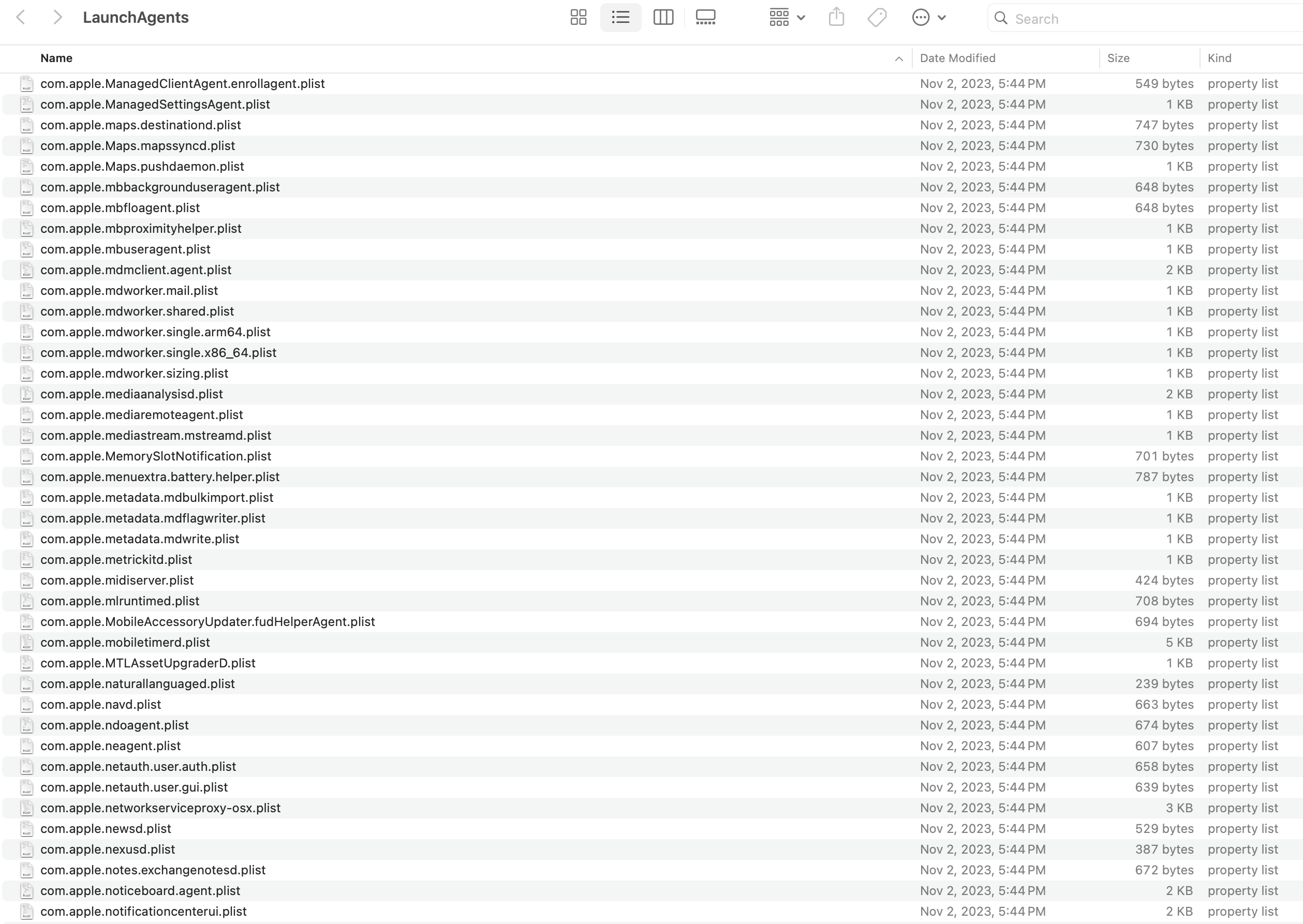Switch to list view mode
Image resolution: width=1303 pixels, height=924 pixels.
(620, 18)
